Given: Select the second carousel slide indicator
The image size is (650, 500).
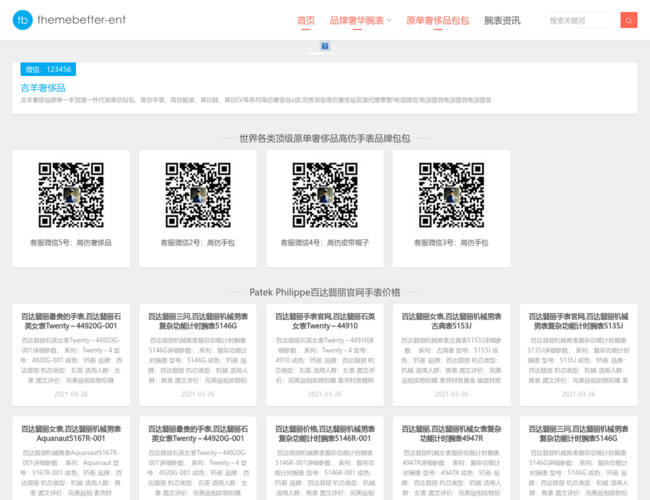Looking at the screenshot, I should tap(334, 53).
